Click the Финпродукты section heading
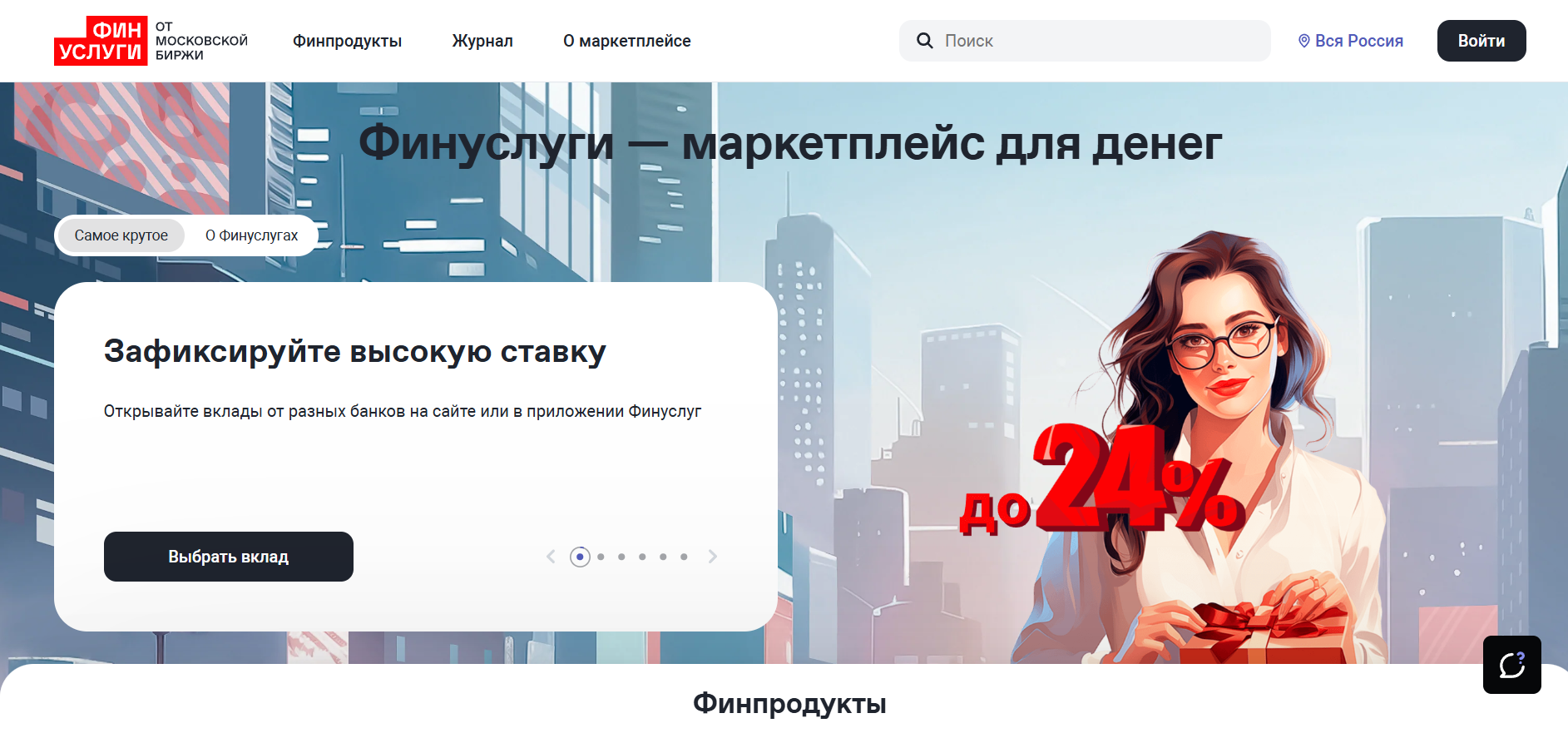This screenshot has width=1568, height=738. [x=789, y=703]
